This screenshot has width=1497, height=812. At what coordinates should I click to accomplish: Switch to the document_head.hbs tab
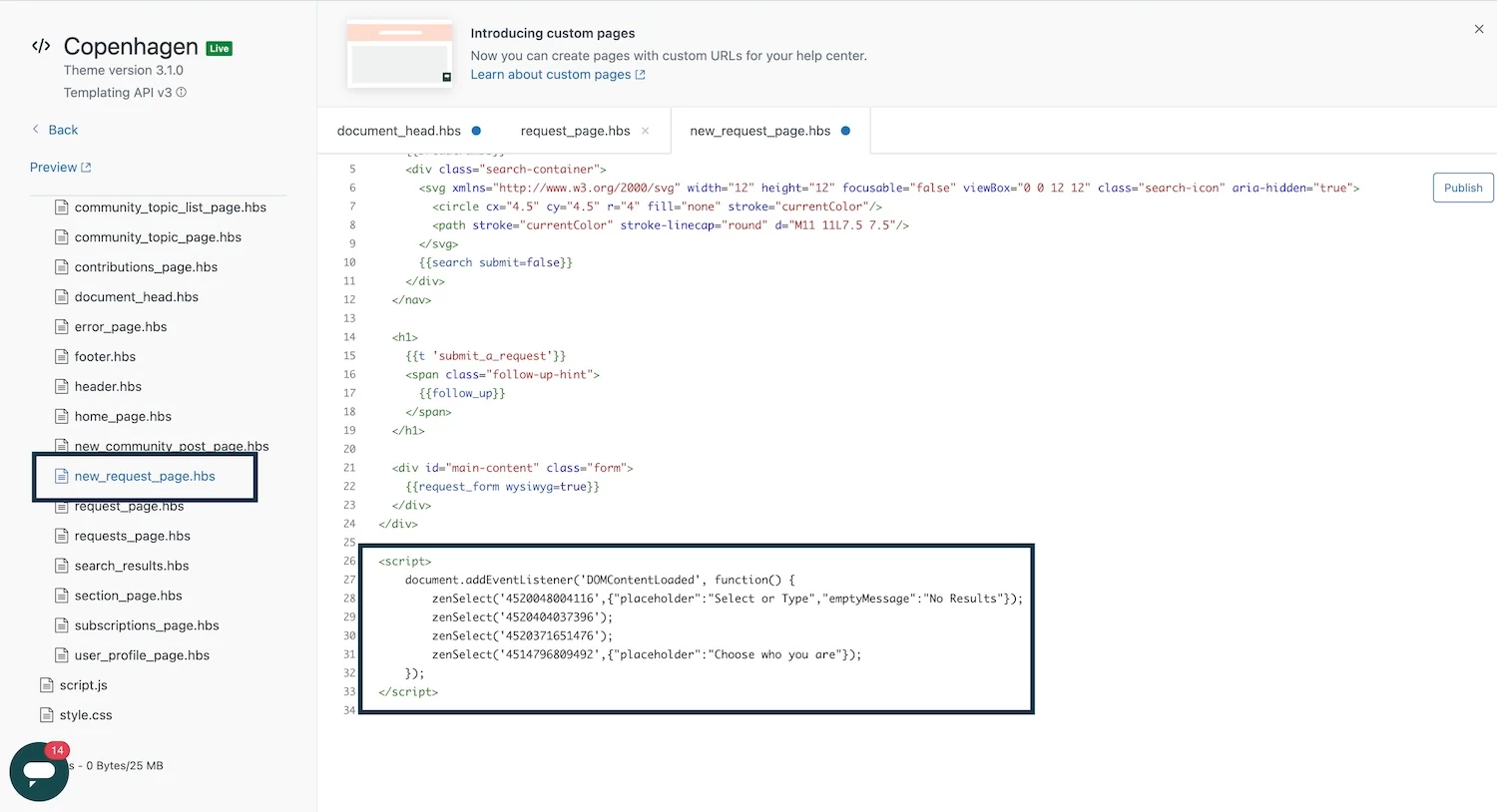click(399, 131)
